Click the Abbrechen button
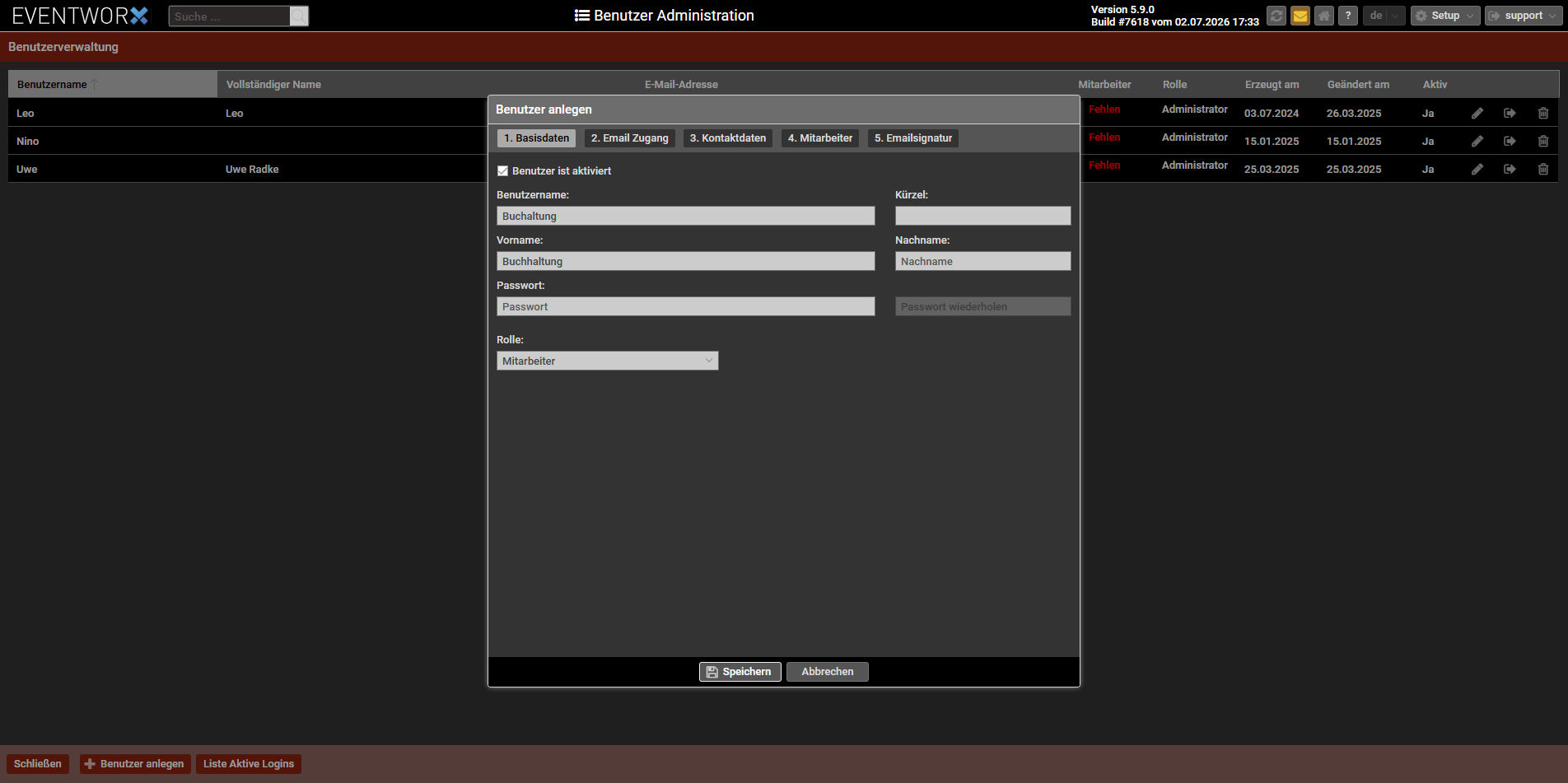This screenshot has width=1568, height=783. [x=828, y=672]
